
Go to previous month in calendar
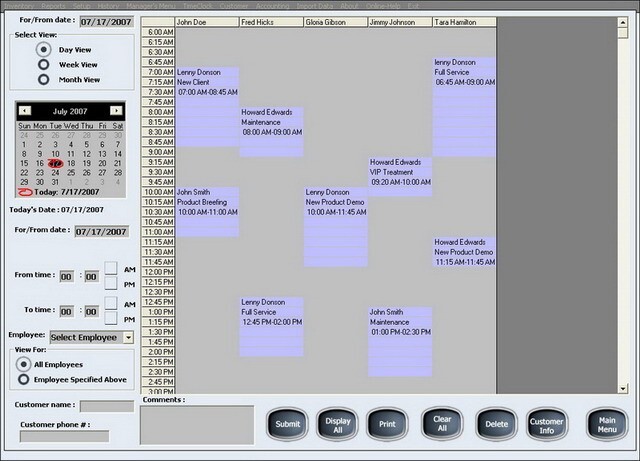pyautogui.click(x=25, y=110)
